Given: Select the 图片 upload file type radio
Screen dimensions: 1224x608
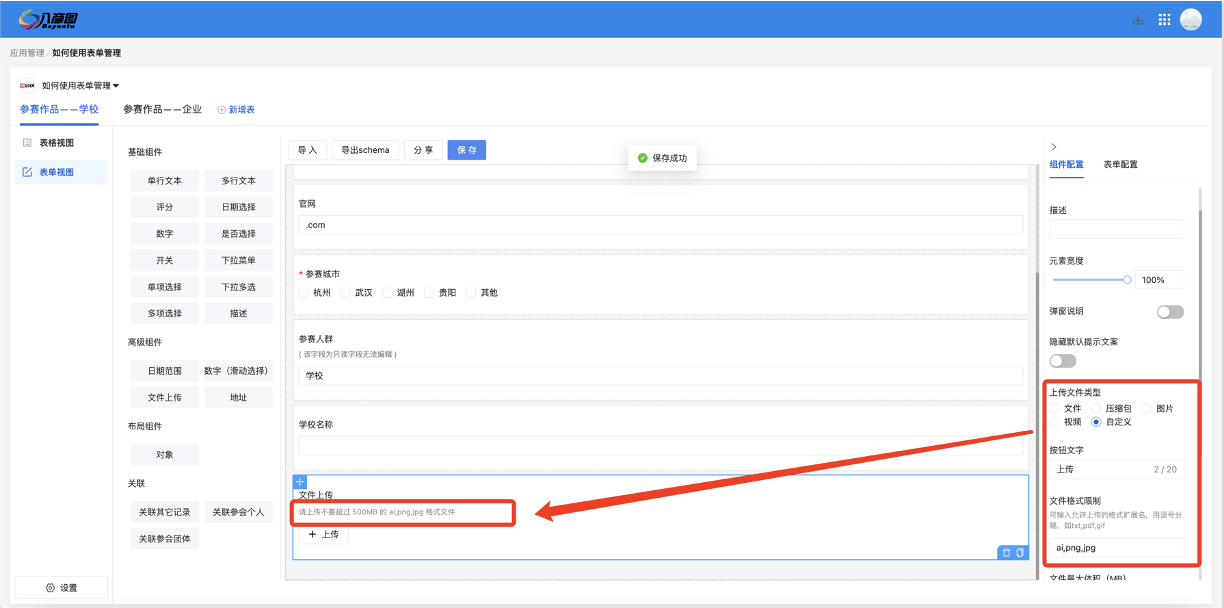Looking at the screenshot, I should (1148, 408).
